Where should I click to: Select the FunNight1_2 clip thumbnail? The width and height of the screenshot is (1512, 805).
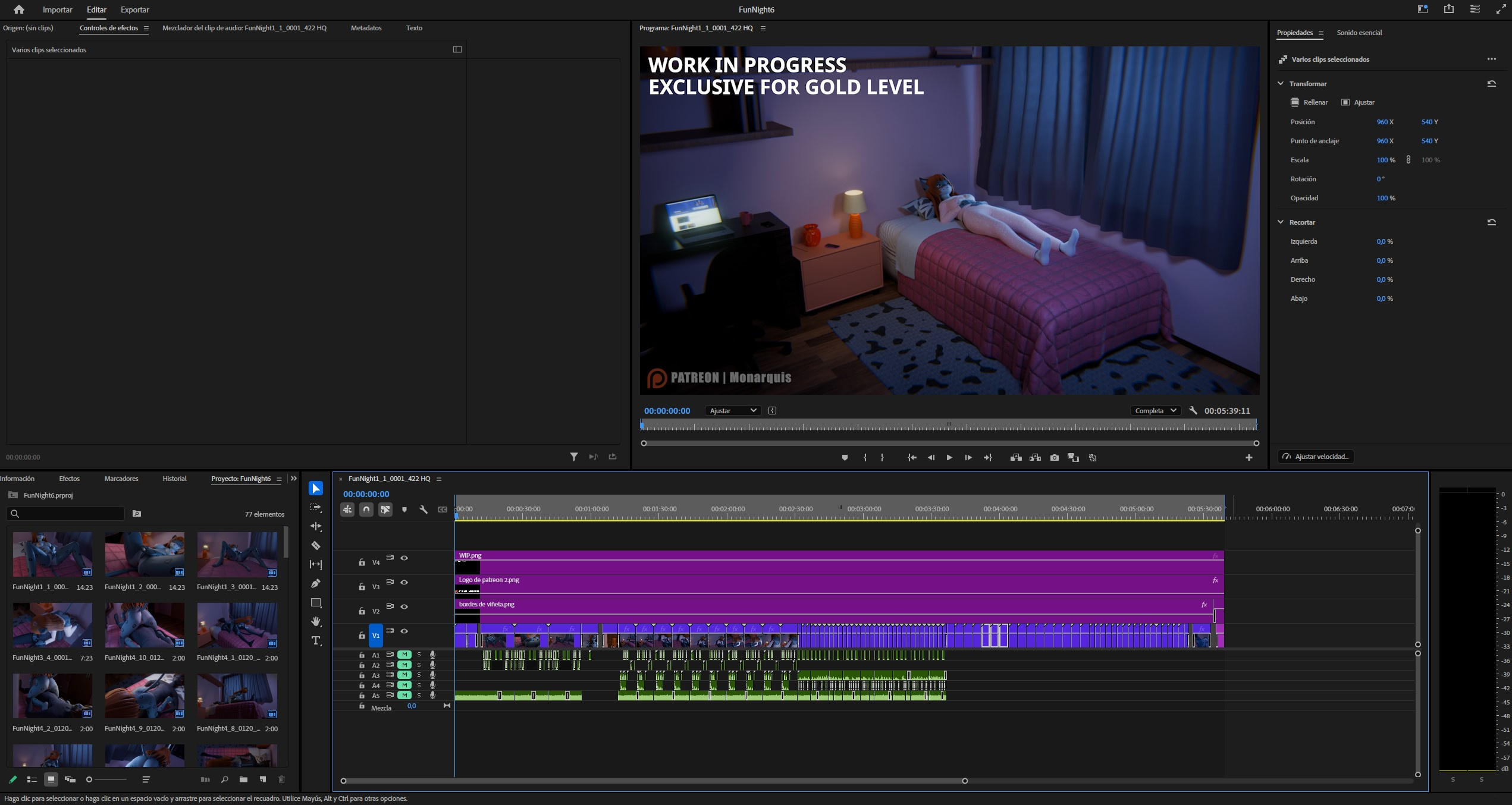click(145, 555)
